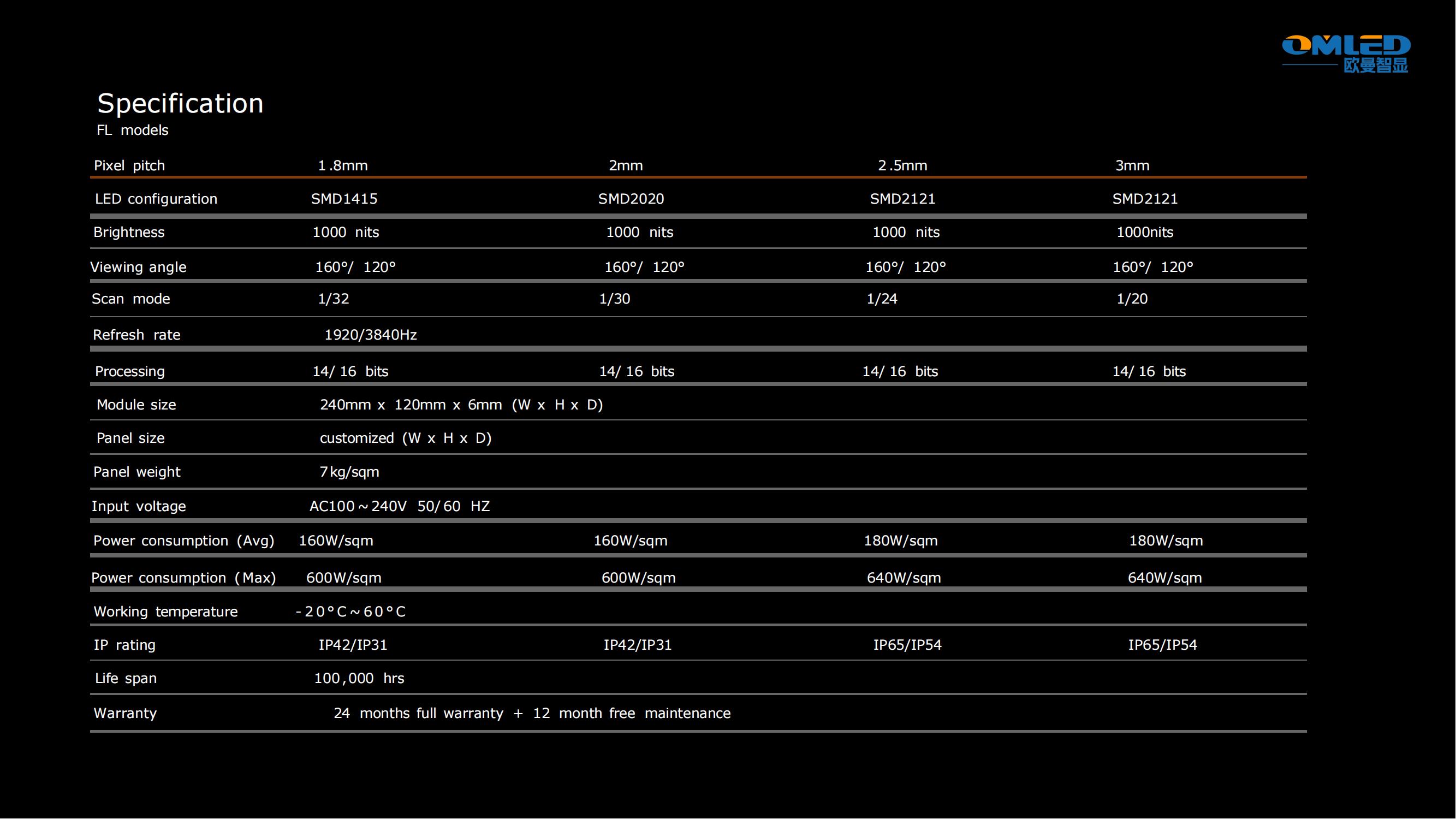Screen dimensions: 1456x819
Task: Click the Power consumption (Max) label
Action: point(183,578)
